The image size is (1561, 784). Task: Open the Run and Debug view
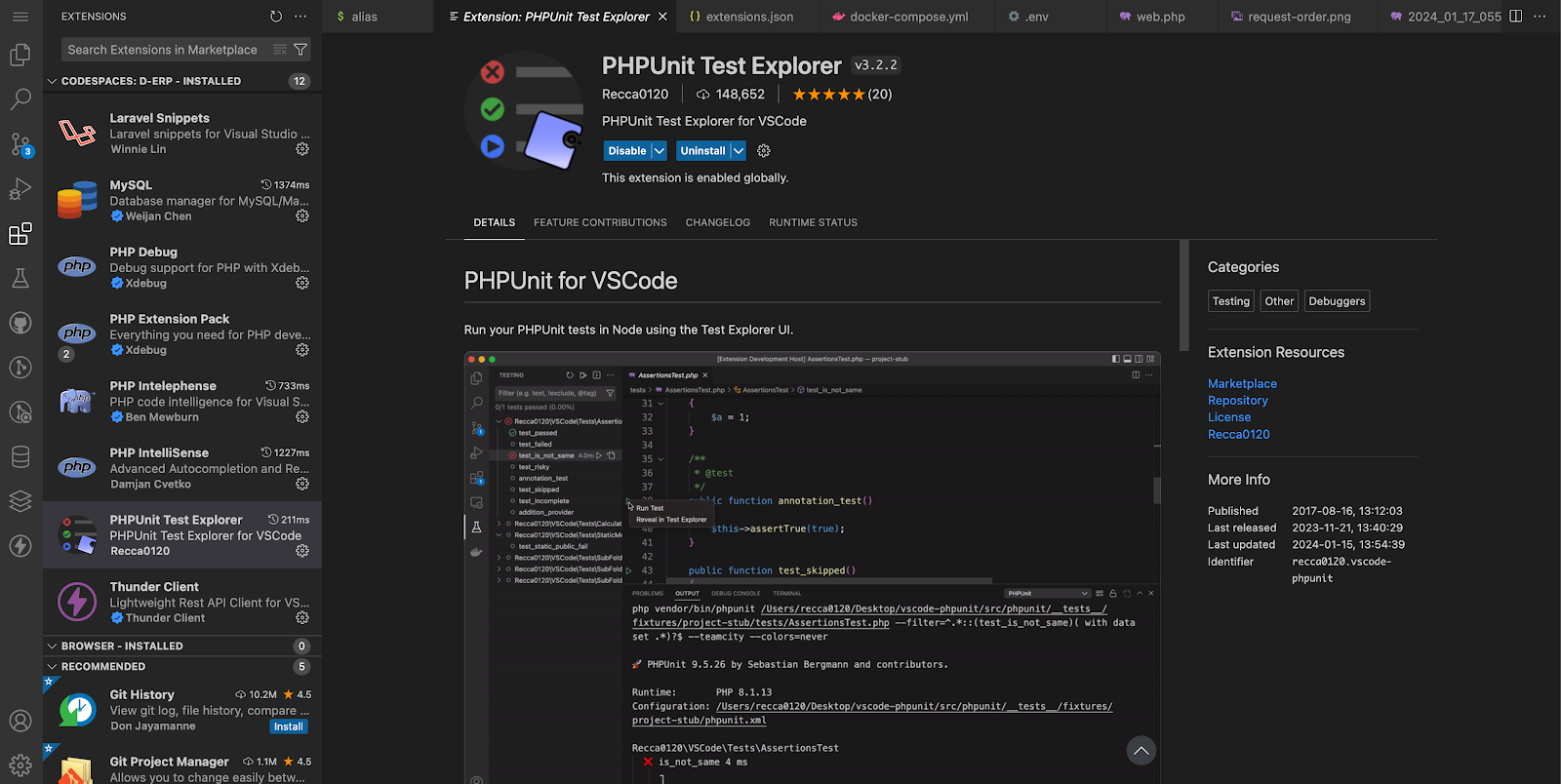20,189
